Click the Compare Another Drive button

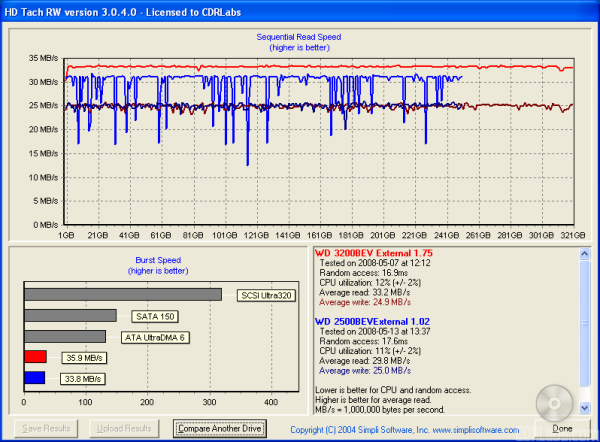(219, 428)
